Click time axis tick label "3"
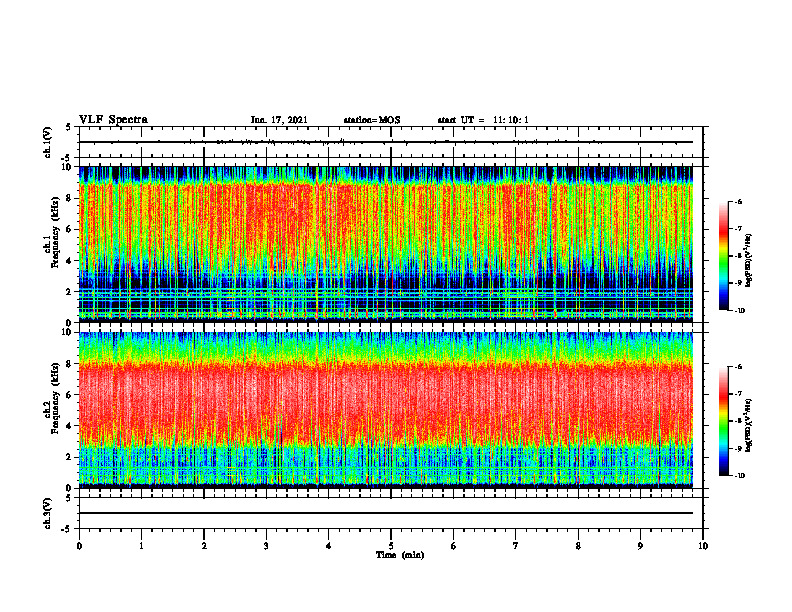 click(266, 546)
